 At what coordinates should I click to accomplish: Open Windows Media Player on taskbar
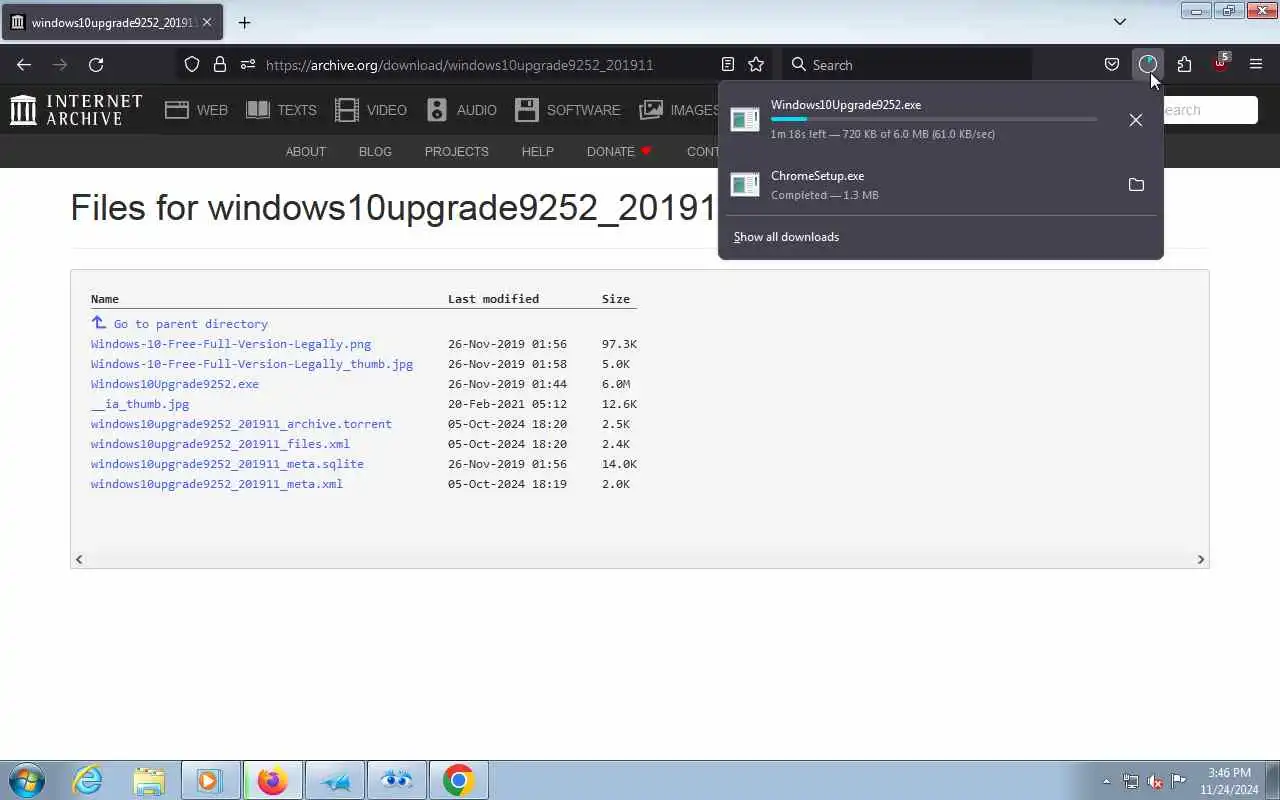point(210,780)
